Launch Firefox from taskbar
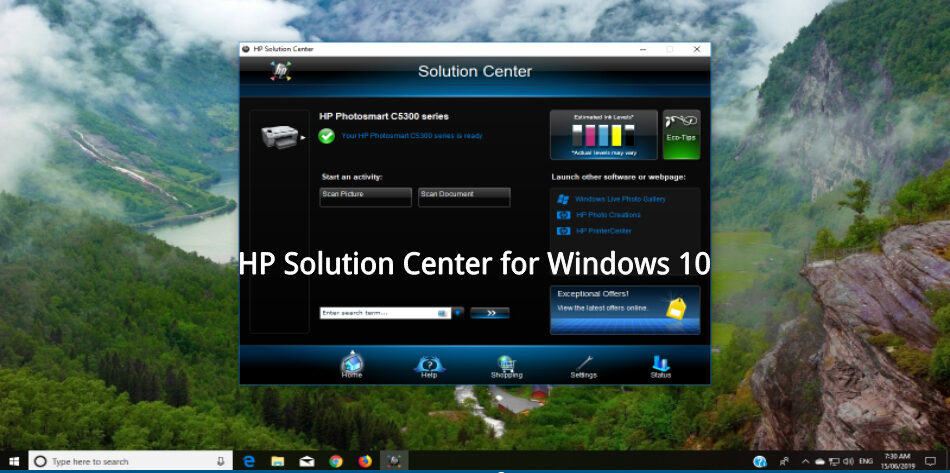 click(x=365, y=461)
